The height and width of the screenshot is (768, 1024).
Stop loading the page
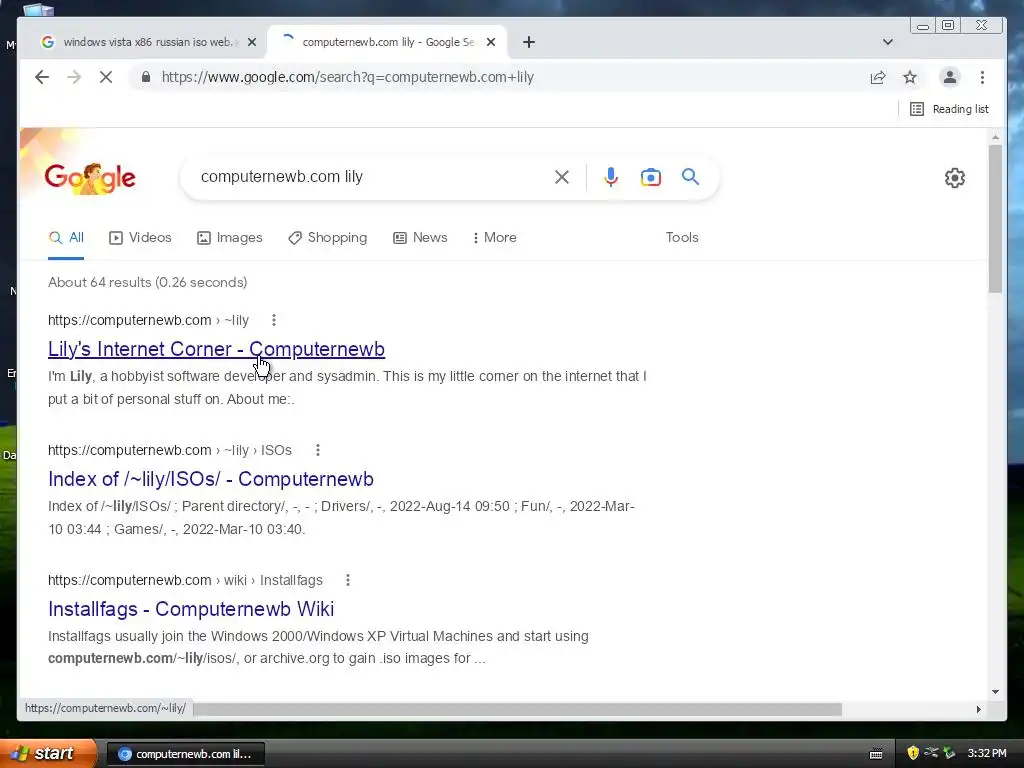point(106,77)
